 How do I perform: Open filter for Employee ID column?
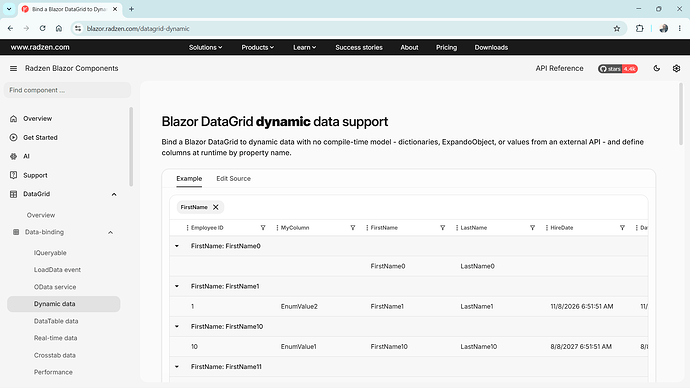click(263, 228)
